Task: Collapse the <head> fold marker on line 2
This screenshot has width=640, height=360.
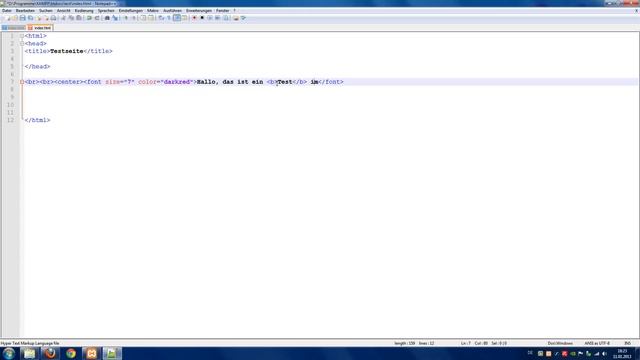Action: 22,44
